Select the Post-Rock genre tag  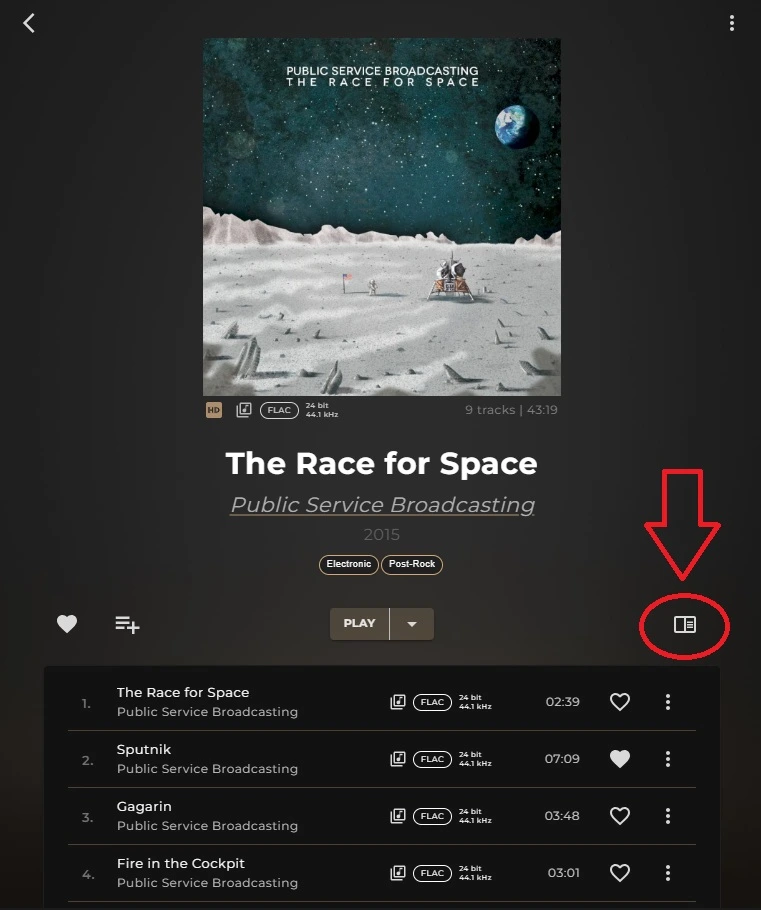tap(412, 564)
